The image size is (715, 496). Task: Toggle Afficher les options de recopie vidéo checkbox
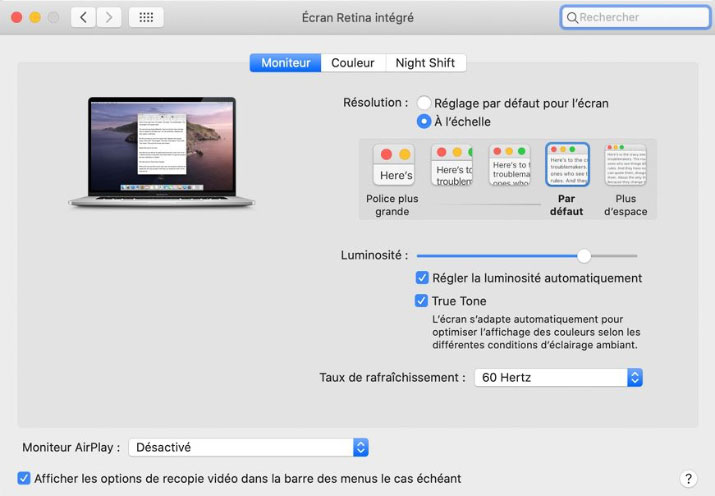click(x=24, y=478)
